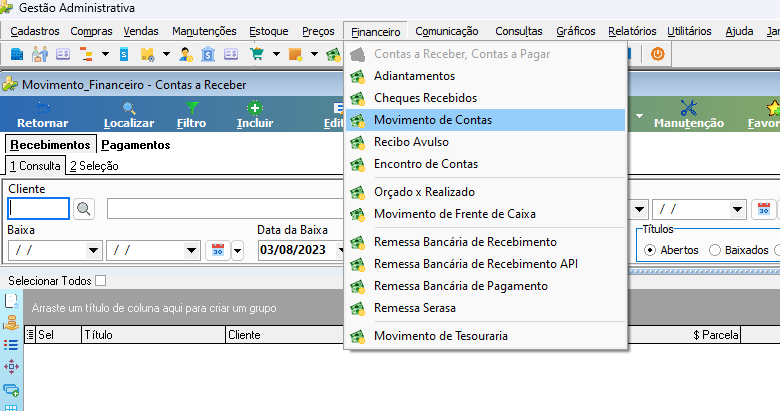Viewport: 780px width, 411px height.
Task: Click the orange hierarchy tree toolbar icon
Action: click(86, 54)
